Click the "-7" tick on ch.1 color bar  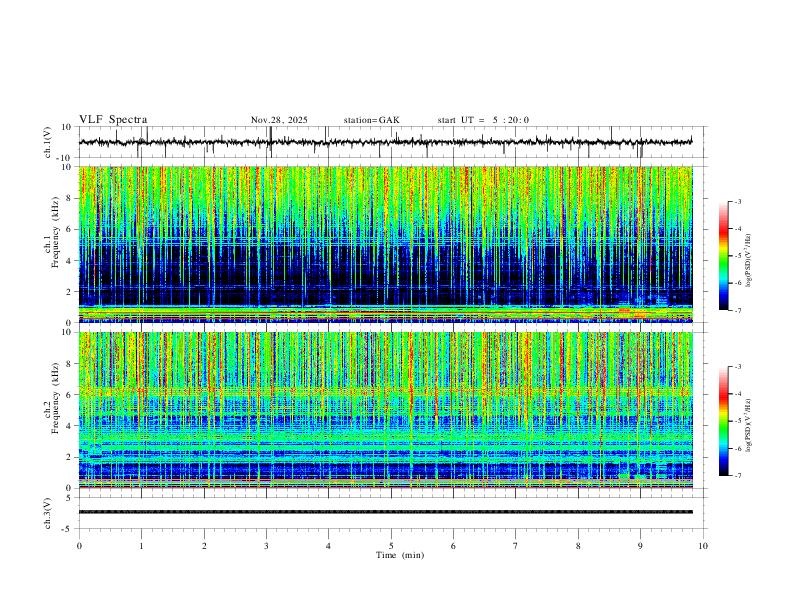tap(738, 311)
